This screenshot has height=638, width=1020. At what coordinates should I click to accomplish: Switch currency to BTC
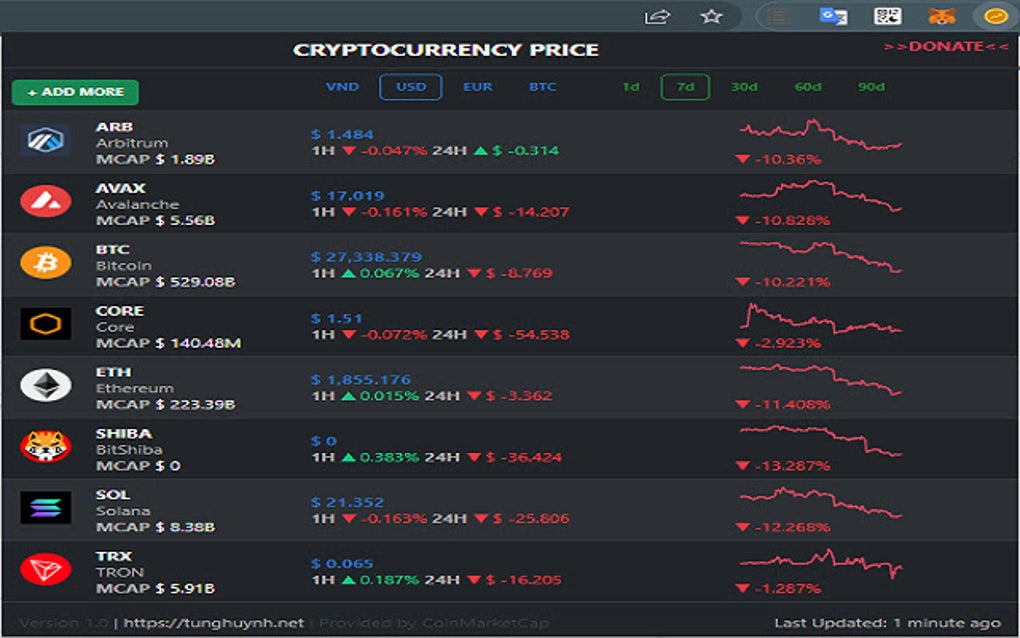(543, 86)
